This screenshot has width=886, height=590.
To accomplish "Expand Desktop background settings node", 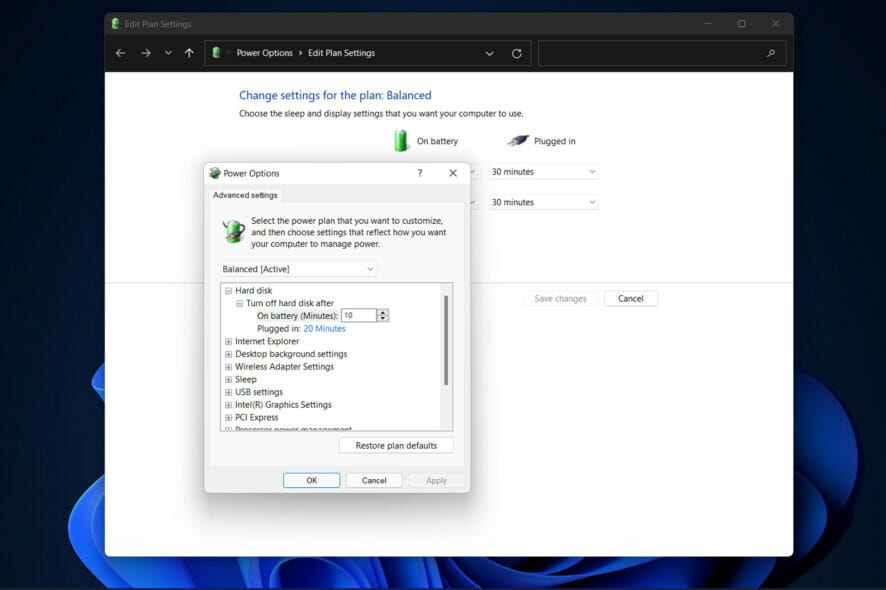I will [228, 354].
